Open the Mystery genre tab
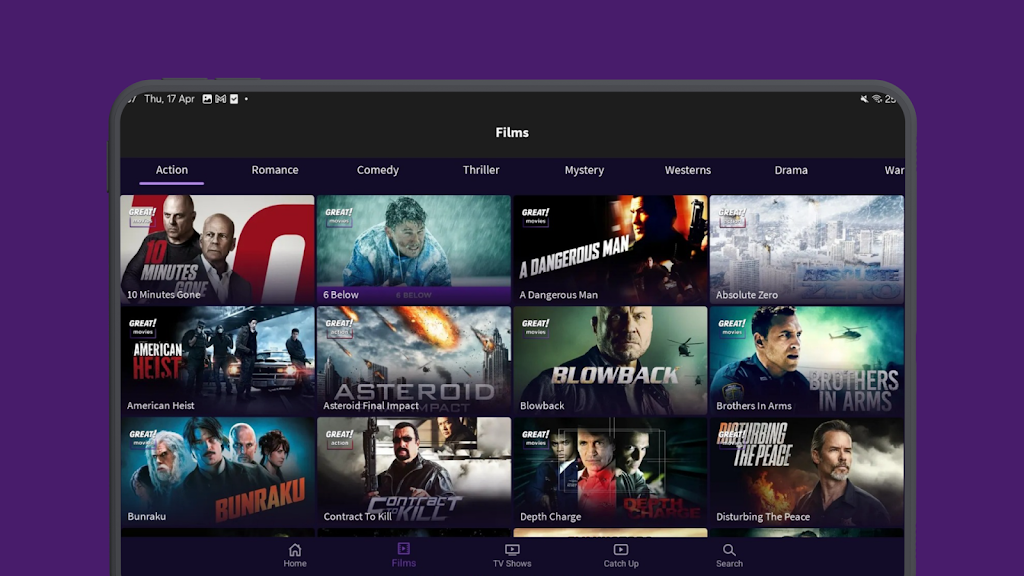 tap(584, 170)
